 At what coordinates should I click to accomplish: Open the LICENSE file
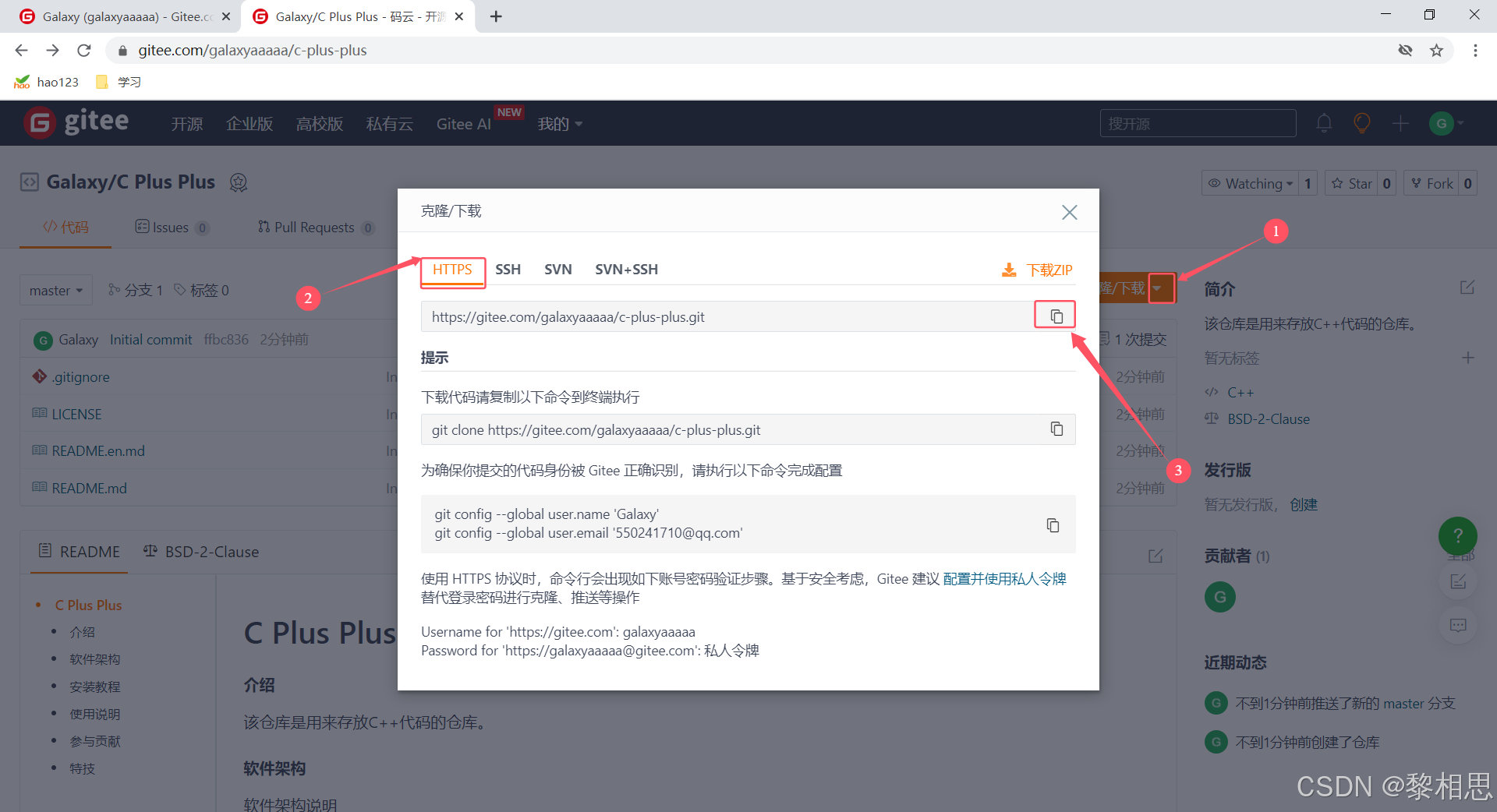click(x=76, y=415)
